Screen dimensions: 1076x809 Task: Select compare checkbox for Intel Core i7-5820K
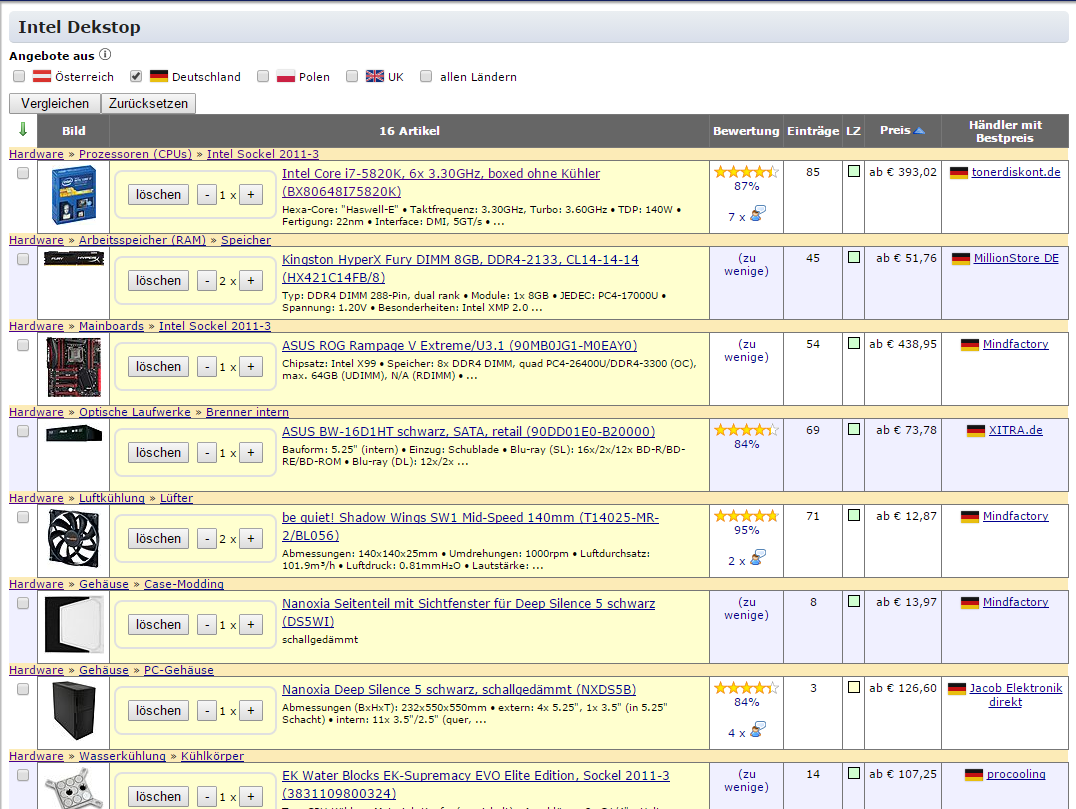[23, 173]
